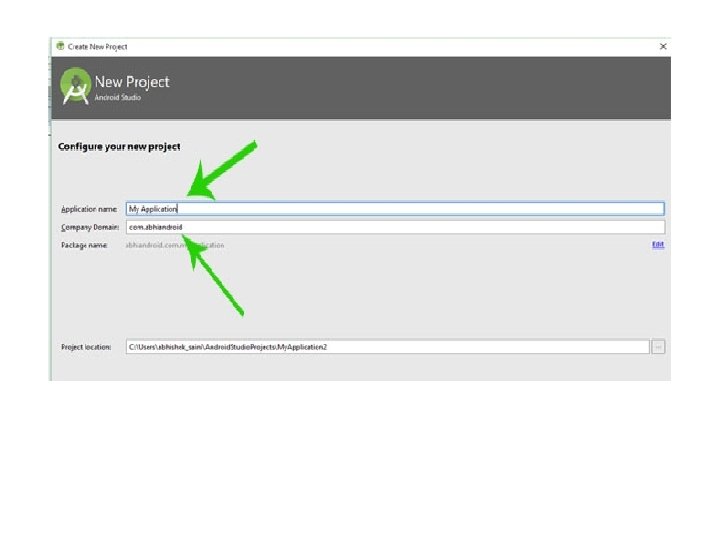This screenshot has width=720, height=540.
Task: Click the Android Studio logo in header
Action: point(75,86)
